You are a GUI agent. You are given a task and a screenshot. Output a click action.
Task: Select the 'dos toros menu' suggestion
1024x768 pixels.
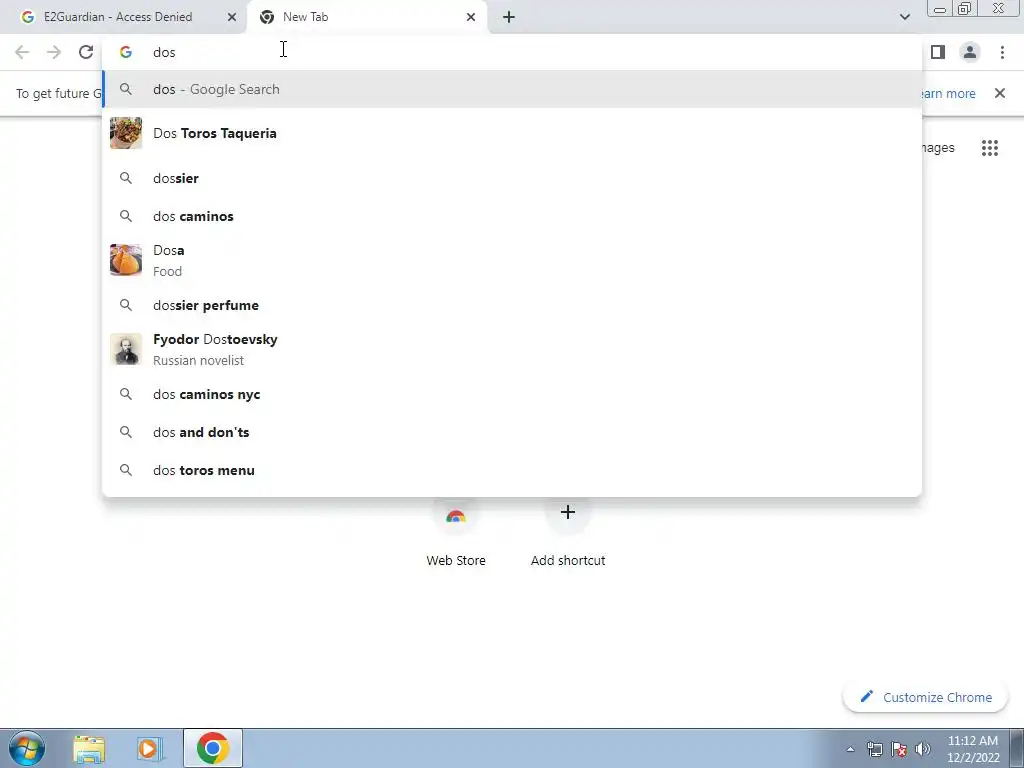click(512, 470)
